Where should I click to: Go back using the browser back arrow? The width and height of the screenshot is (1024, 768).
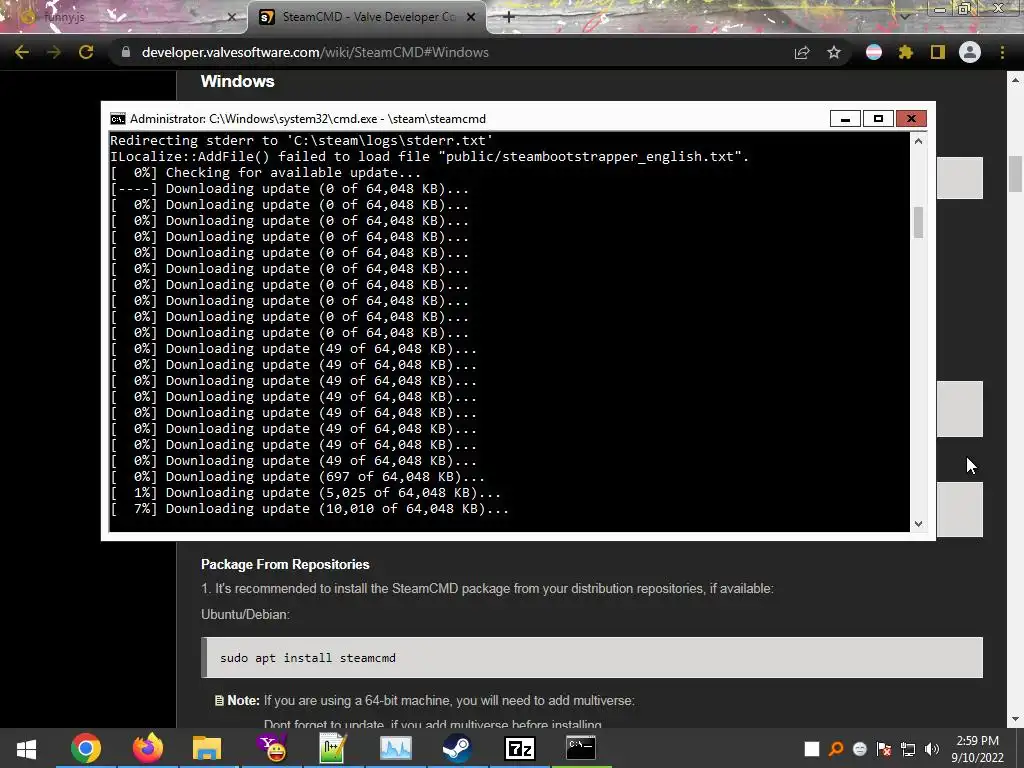(22, 52)
